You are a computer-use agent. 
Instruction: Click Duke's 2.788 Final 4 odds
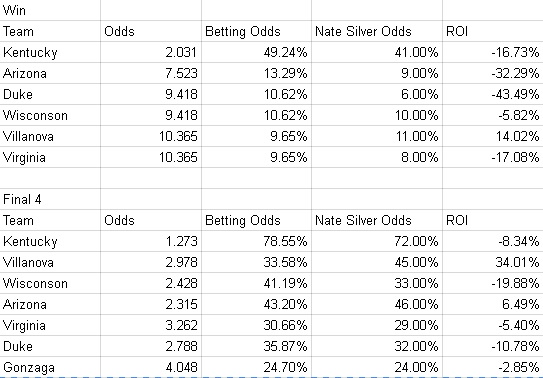[x=151, y=346]
